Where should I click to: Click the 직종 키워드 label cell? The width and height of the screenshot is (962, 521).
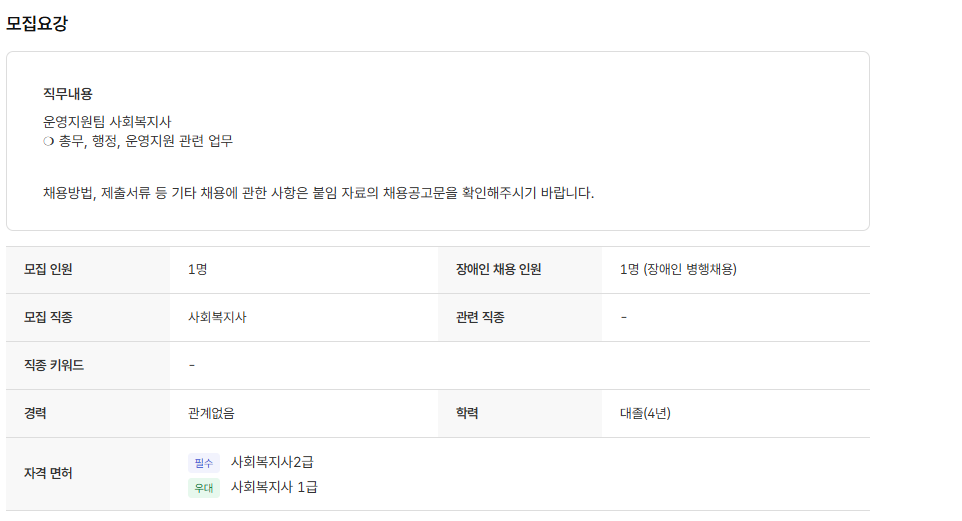pos(54,365)
